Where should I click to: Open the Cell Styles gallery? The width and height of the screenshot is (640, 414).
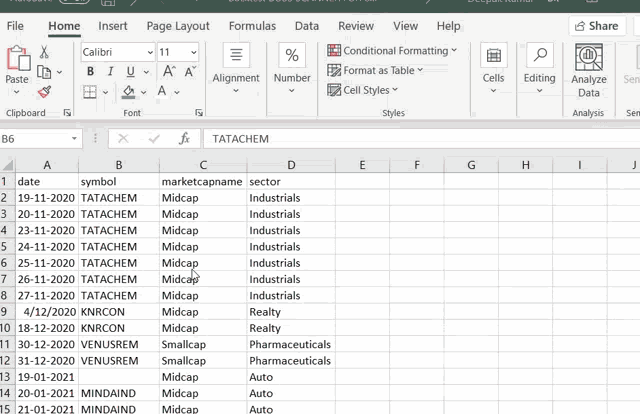pyautogui.click(x=365, y=90)
